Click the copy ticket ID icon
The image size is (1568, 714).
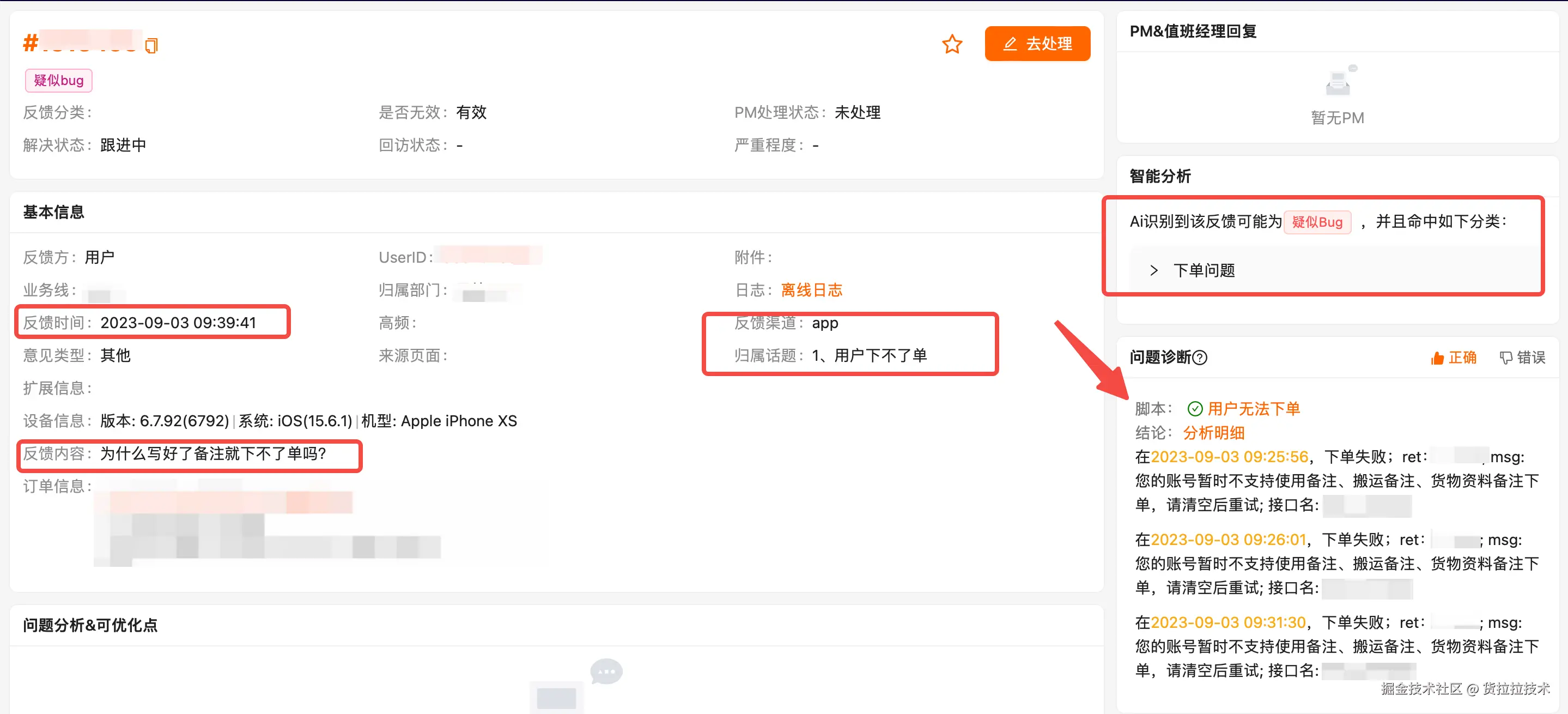[151, 46]
